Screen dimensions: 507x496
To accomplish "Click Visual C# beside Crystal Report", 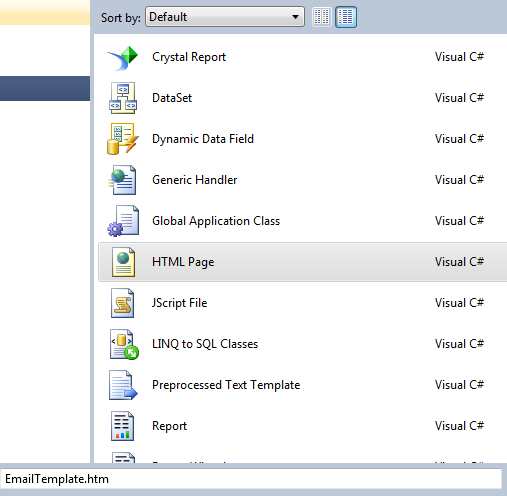I will click(x=459, y=57).
